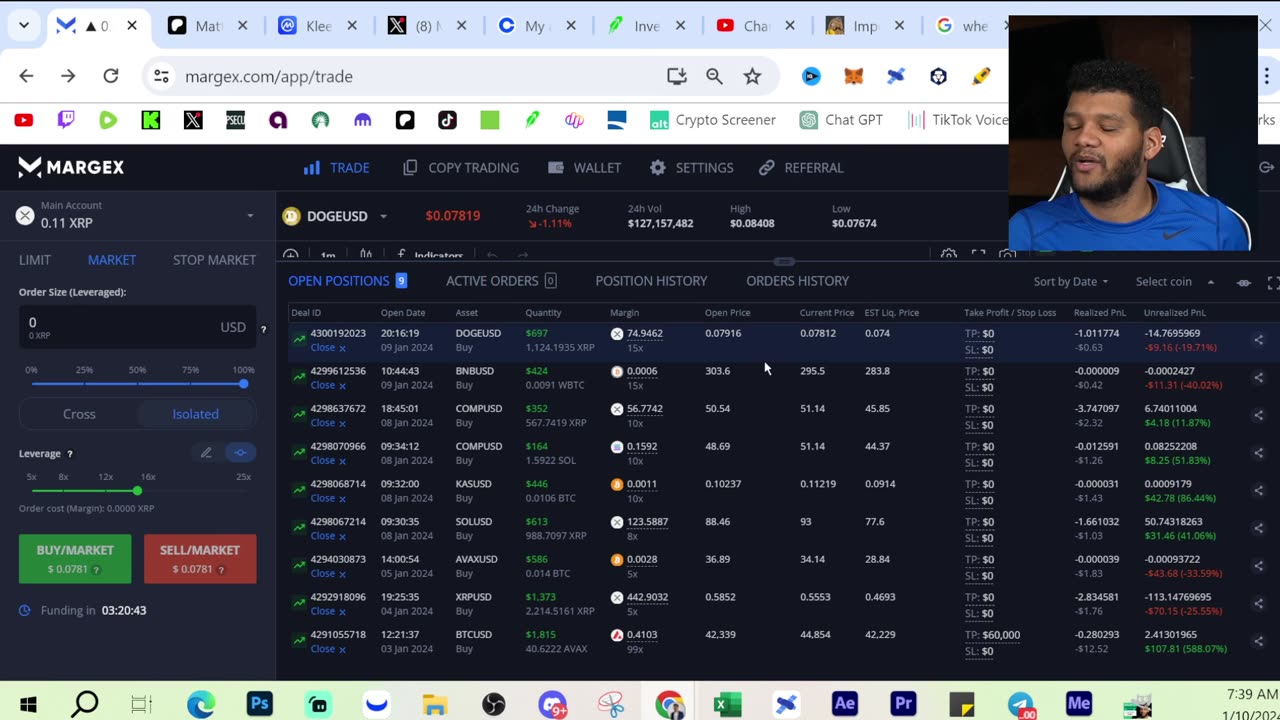The image size is (1280, 720).
Task: Click the pencil edit leverage icon
Action: click(206, 453)
